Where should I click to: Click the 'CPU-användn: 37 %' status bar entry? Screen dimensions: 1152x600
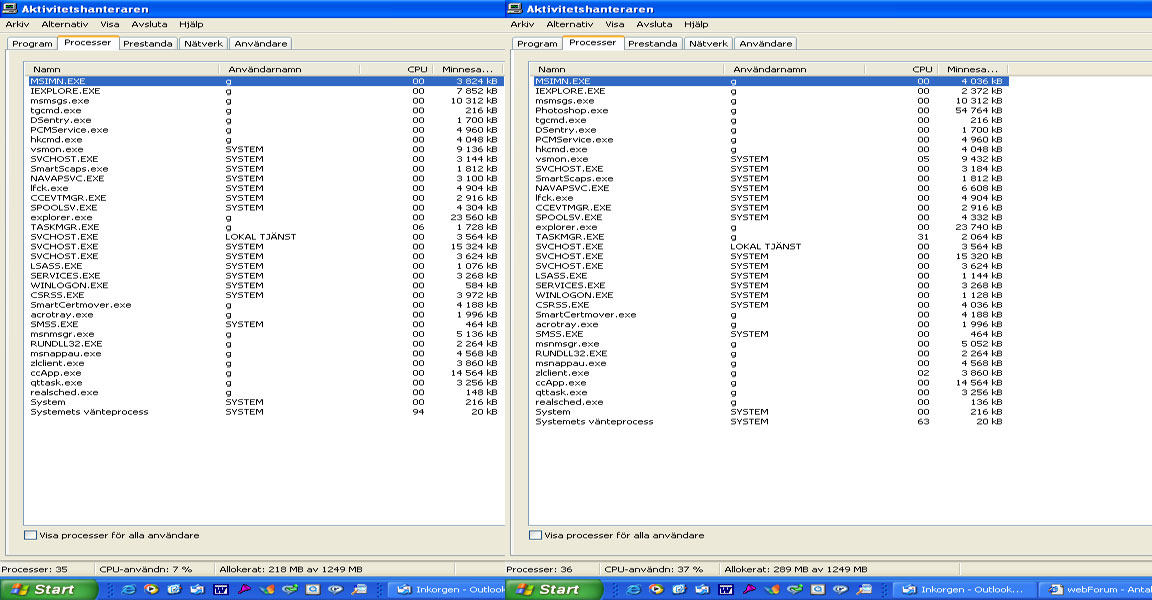(x=653, y=569)
